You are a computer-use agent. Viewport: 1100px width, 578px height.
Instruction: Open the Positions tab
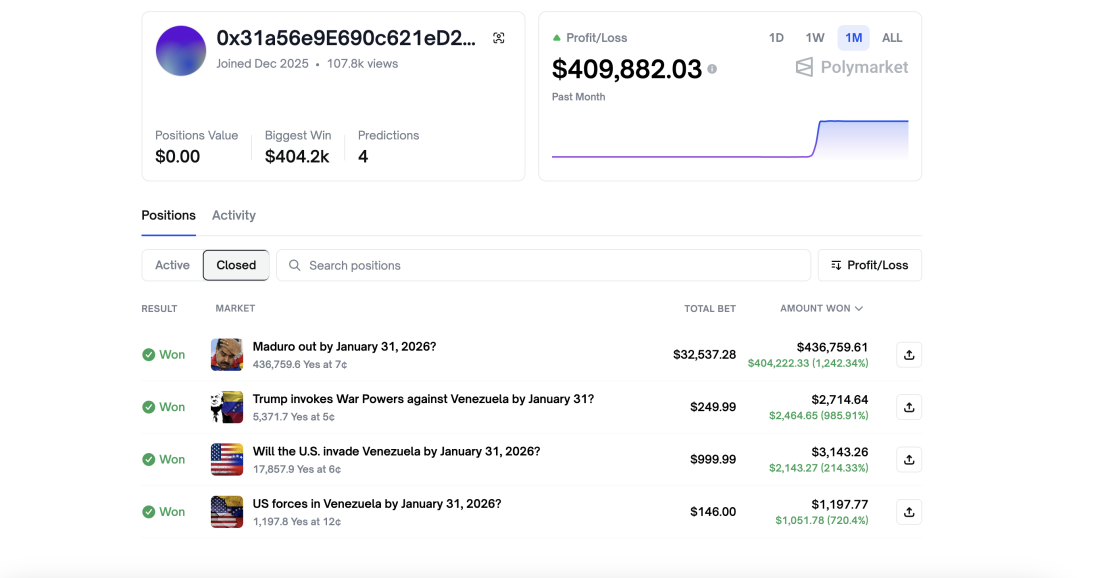tap(168, 215)
